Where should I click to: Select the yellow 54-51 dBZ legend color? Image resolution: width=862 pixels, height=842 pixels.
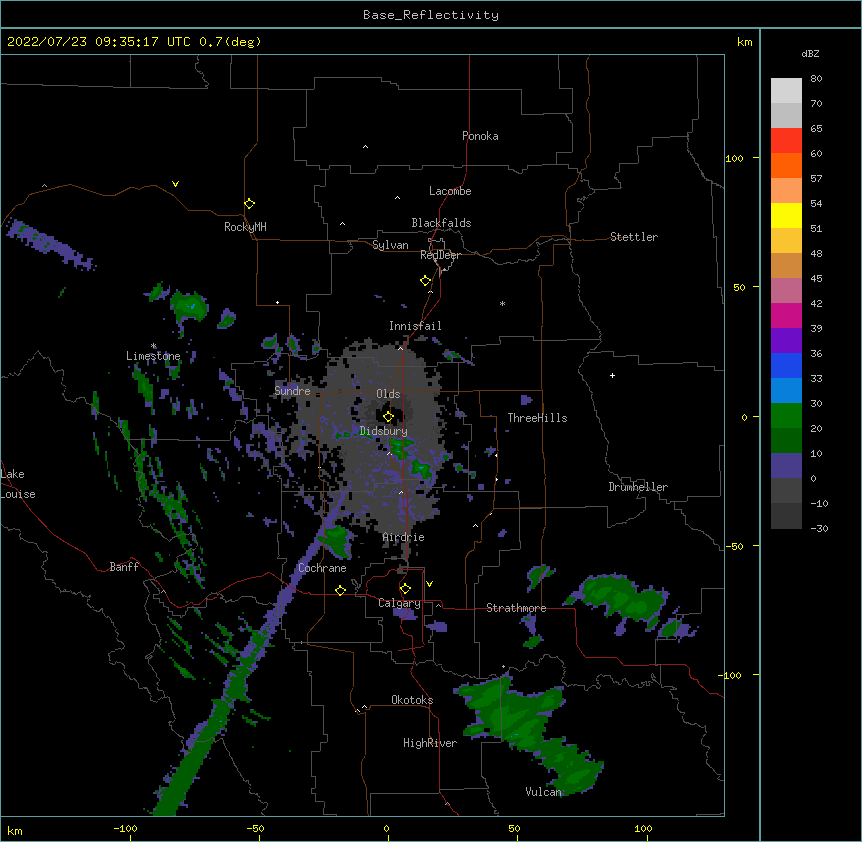[786, 215]
